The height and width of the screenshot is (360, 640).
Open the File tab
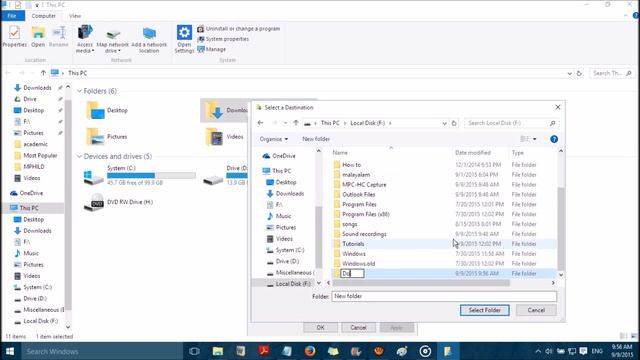click(x=13, y=16)
